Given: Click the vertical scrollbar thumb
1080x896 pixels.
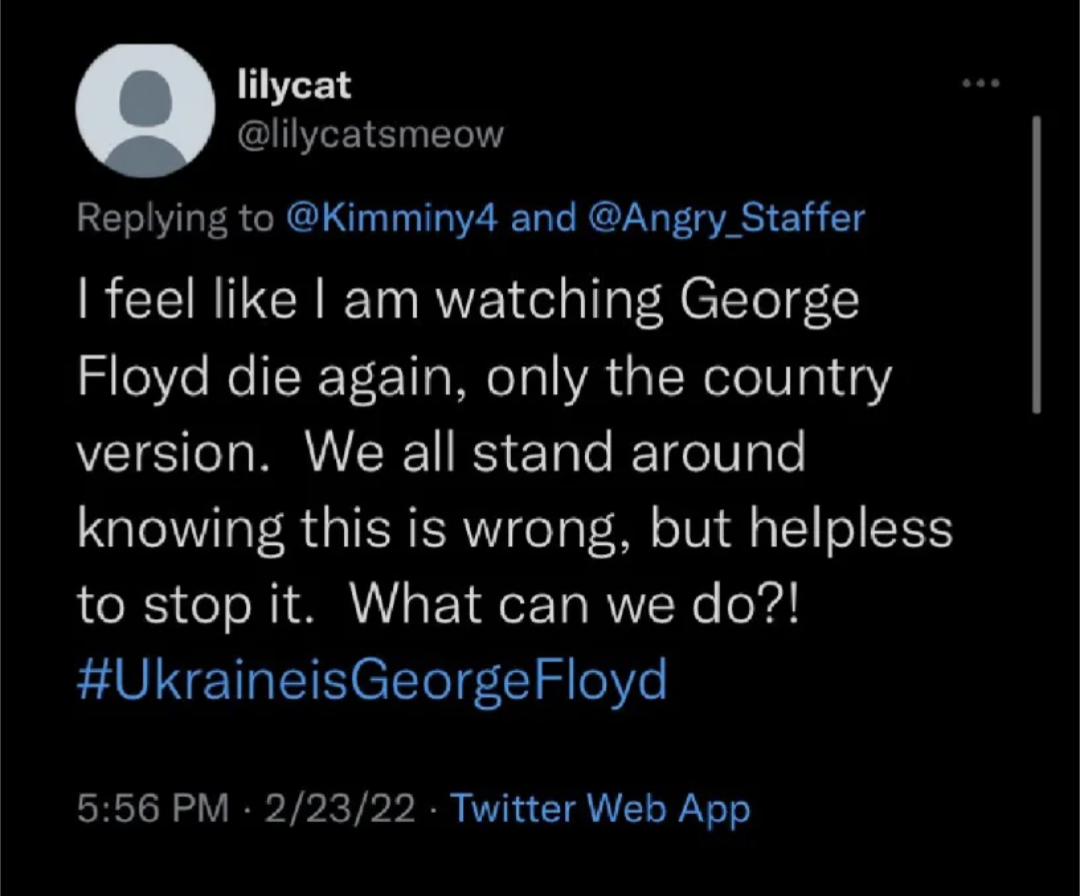Looking at the screenshot, I should [1036, 264].
